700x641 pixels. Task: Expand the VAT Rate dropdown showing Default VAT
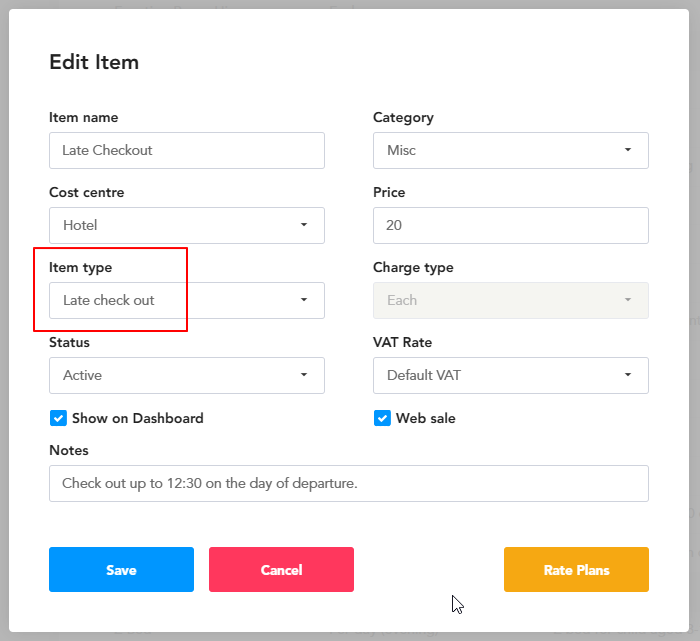point(500,375)
